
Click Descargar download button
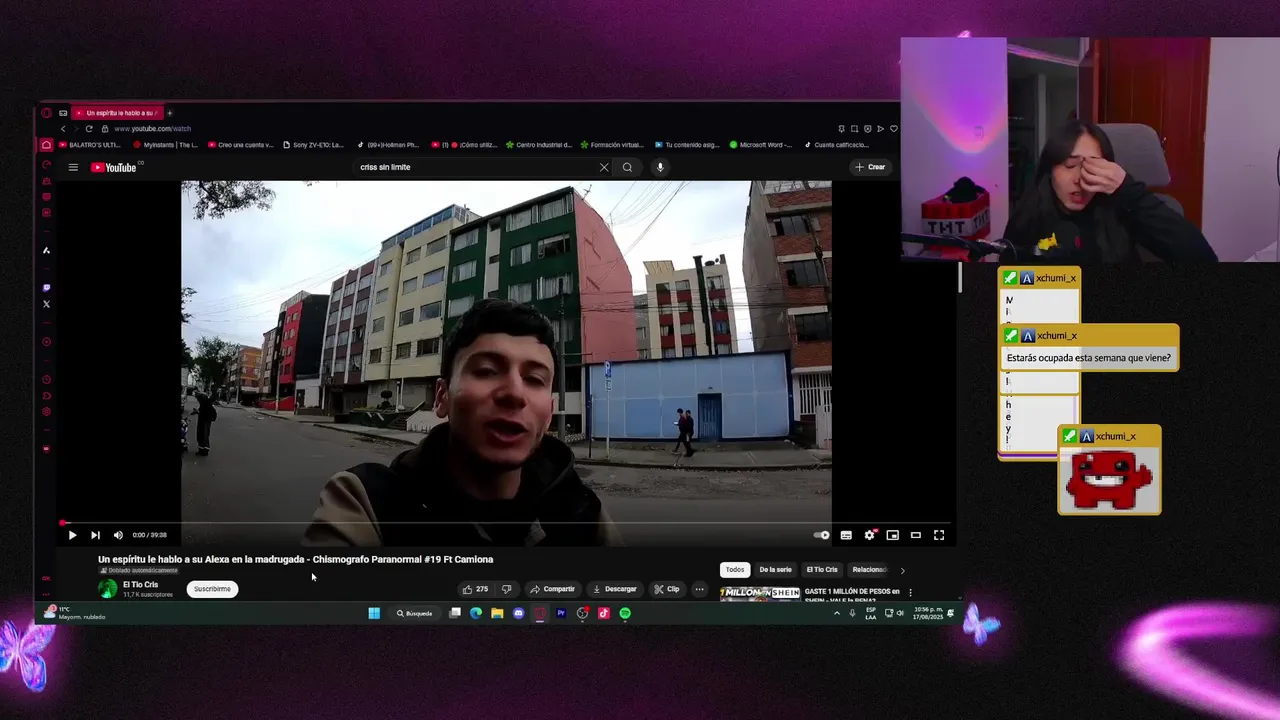click(614, 589)
